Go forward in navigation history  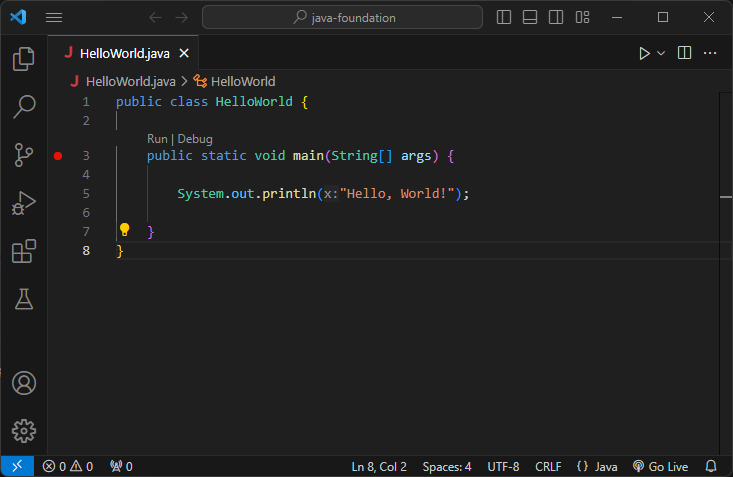tap(181, 18)
